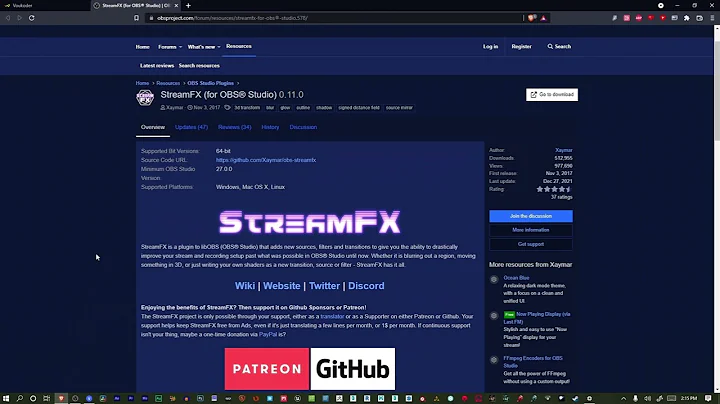
Task: Open the GitHub source code URL
Action: pos(266,160)
